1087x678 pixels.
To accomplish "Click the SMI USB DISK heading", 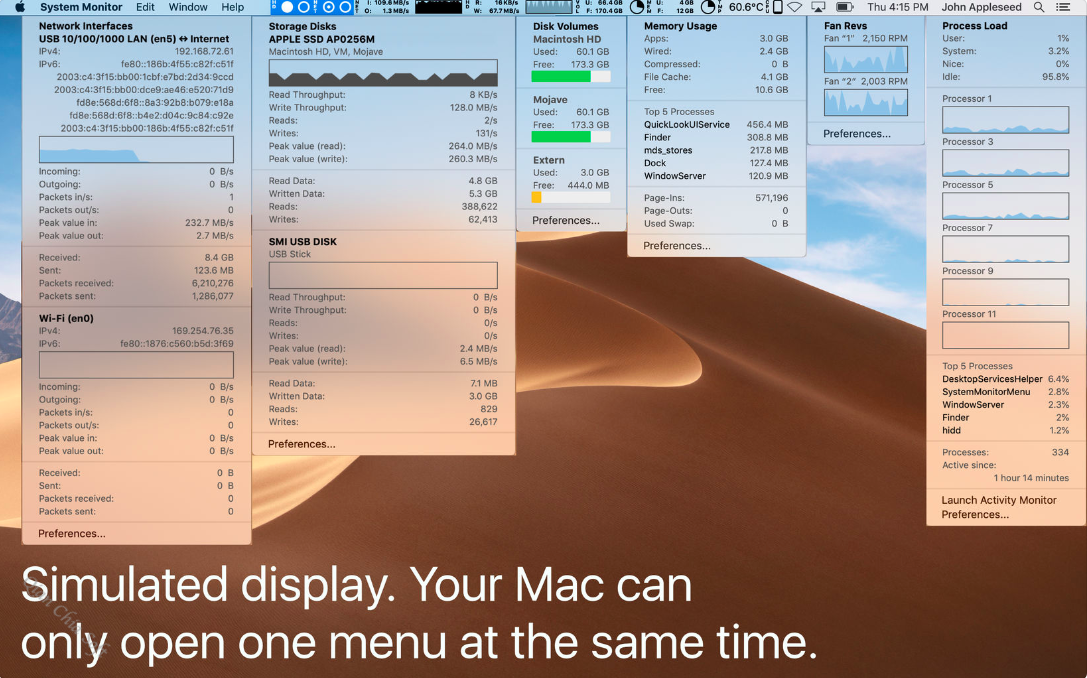I will [x=303, y=241].
